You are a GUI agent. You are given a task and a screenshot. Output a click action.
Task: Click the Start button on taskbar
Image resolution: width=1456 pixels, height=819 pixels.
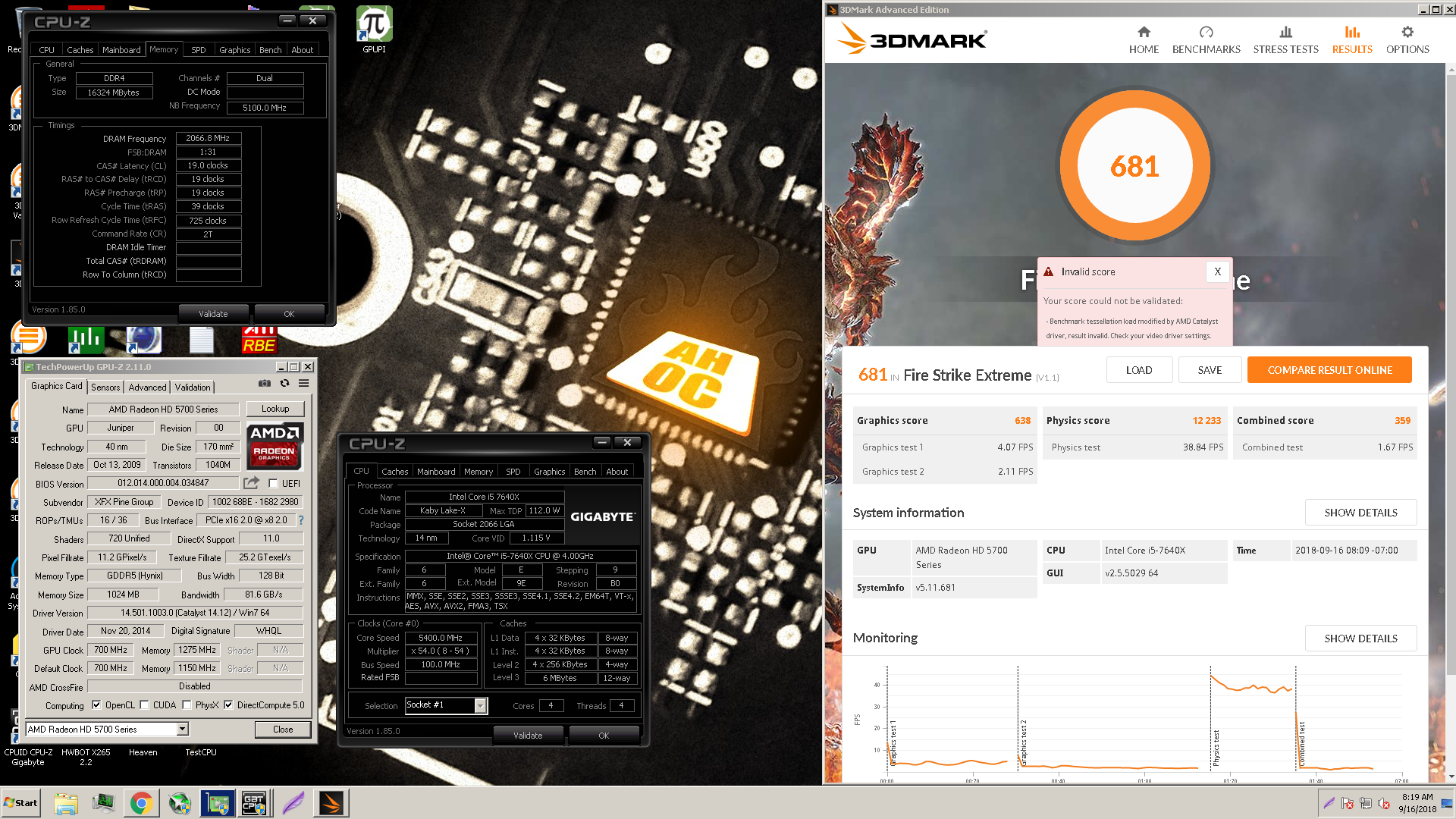pyautogui.click(x=21, y=803)
